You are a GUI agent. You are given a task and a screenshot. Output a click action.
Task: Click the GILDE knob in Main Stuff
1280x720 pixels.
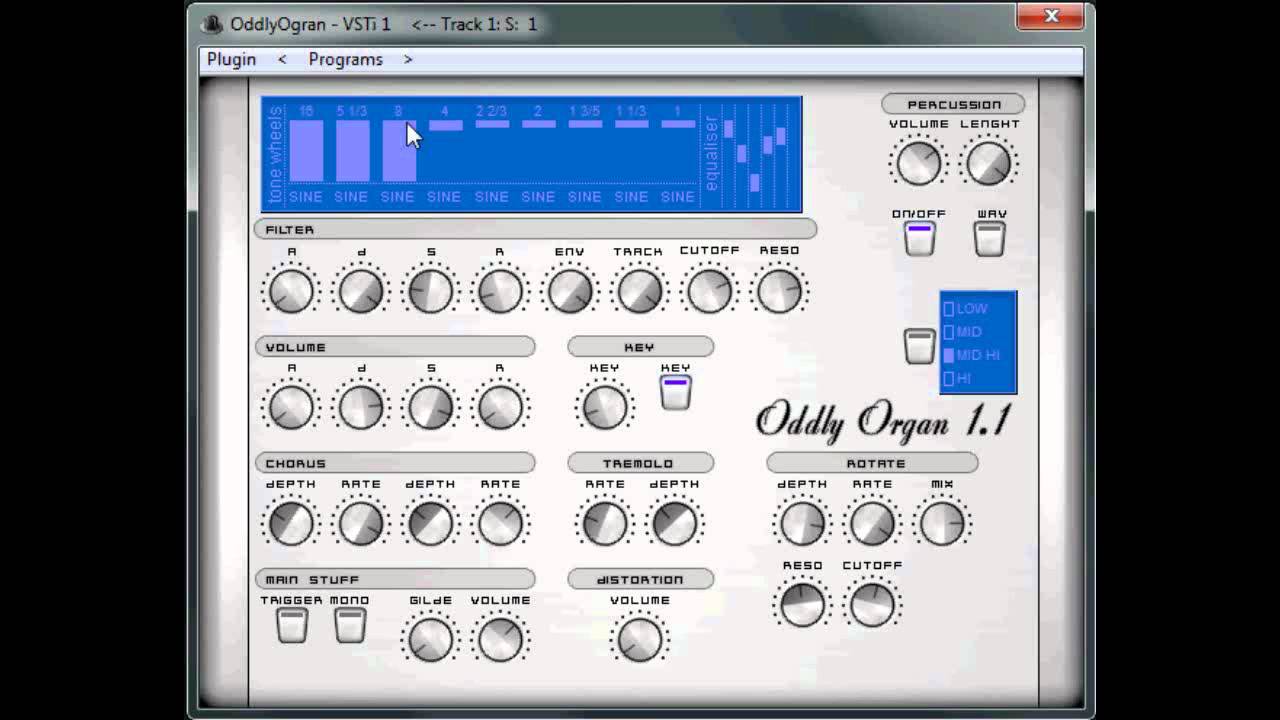pyautogui.click(x=430, y=639)
